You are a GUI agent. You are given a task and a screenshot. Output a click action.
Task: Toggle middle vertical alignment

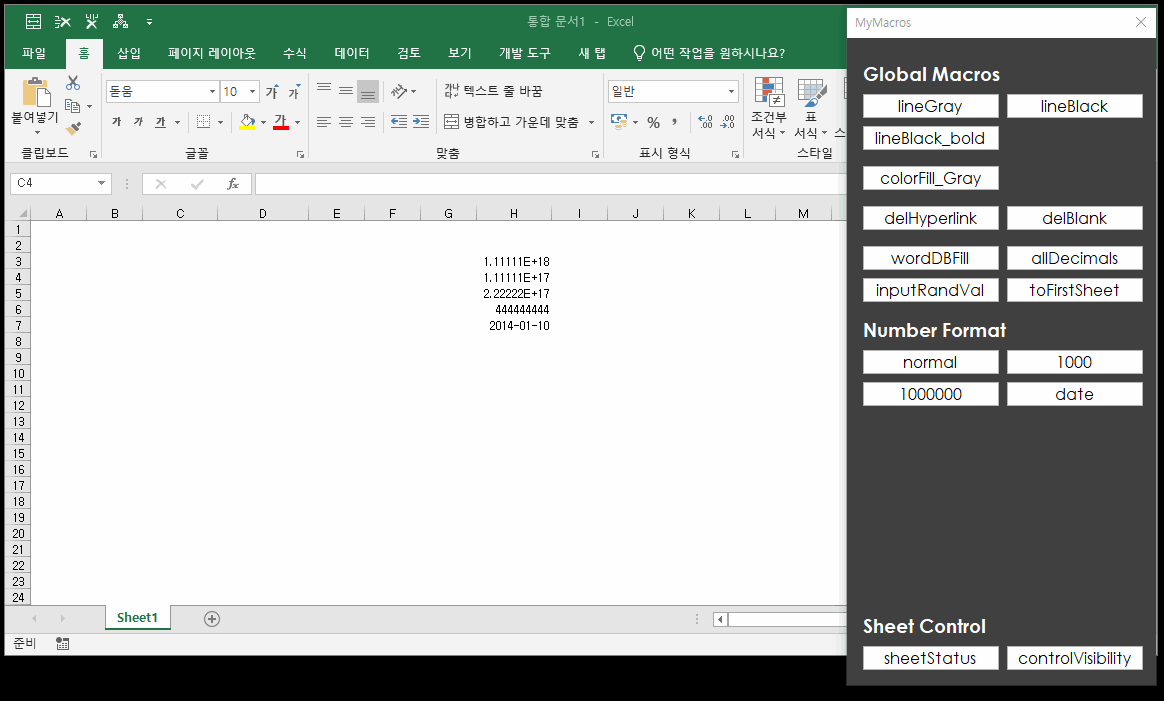click(346, 91)
